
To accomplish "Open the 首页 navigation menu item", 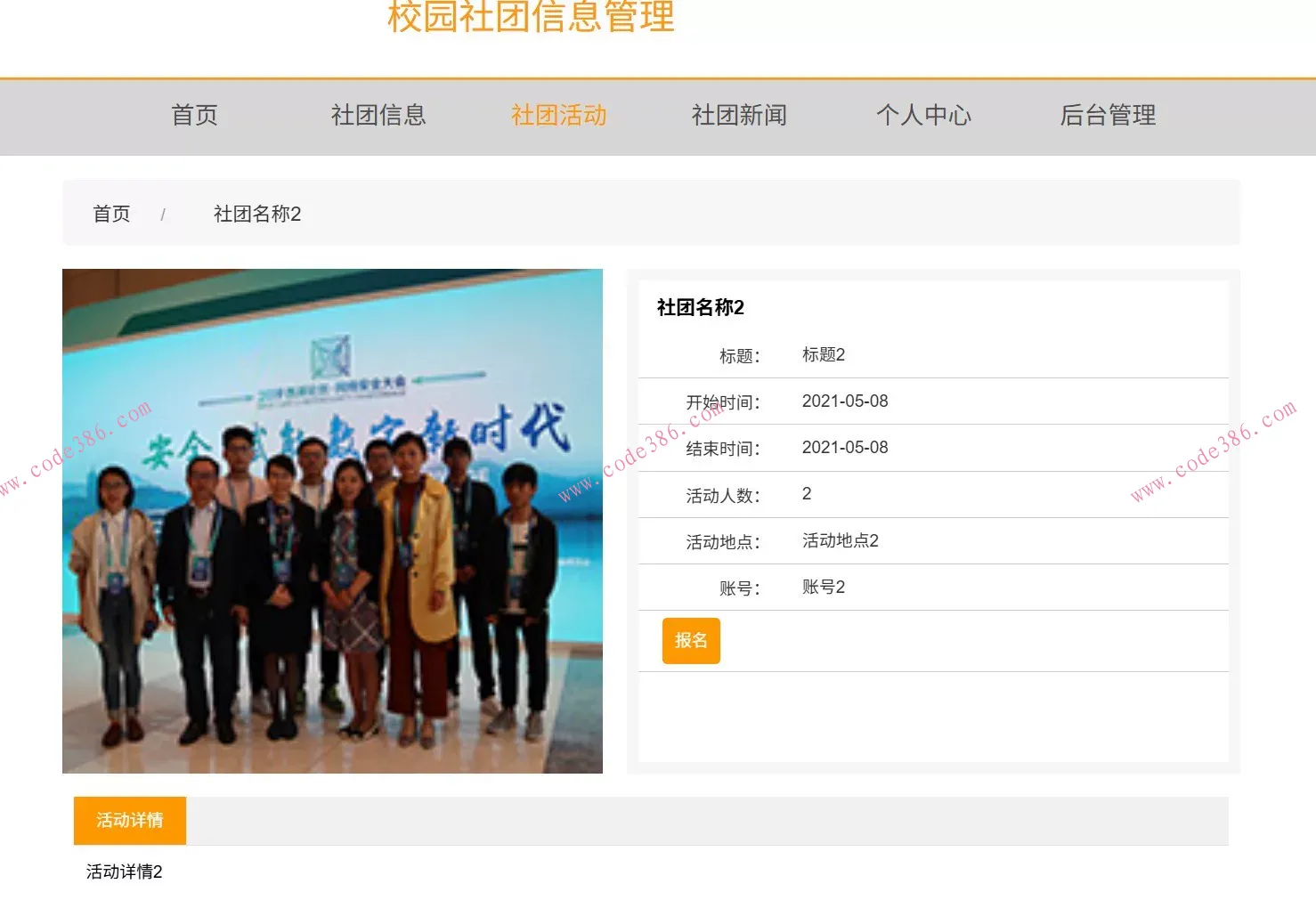I will [194, 116].
